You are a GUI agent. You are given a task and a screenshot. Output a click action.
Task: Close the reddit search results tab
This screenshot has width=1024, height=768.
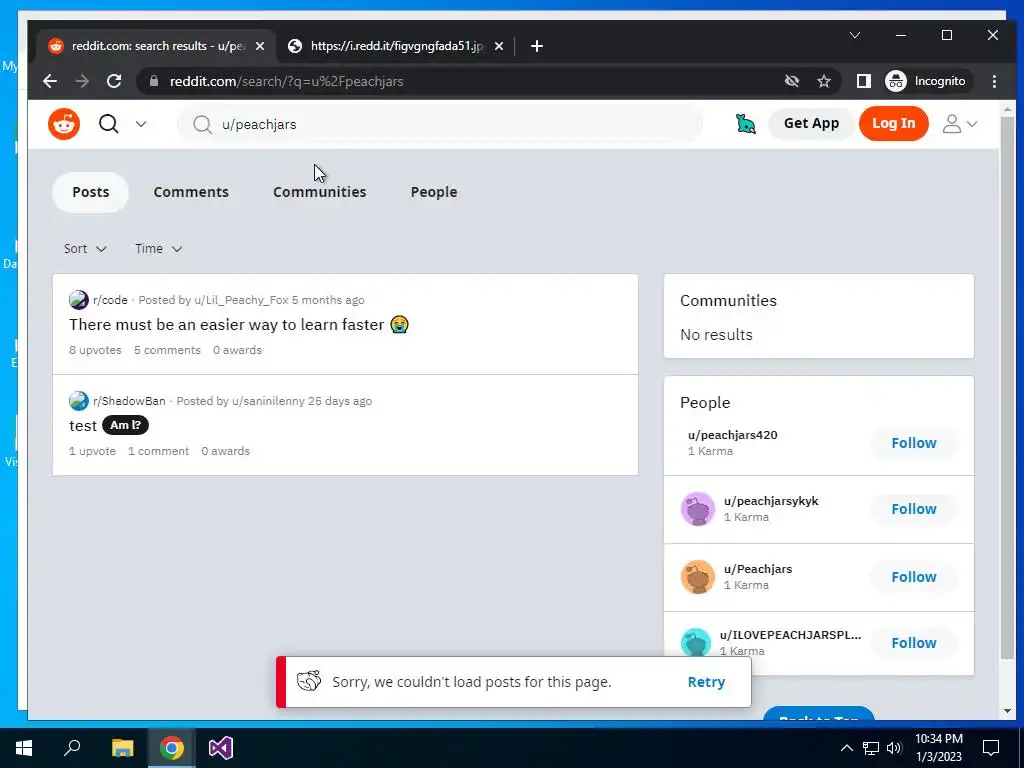pos(260,46)
